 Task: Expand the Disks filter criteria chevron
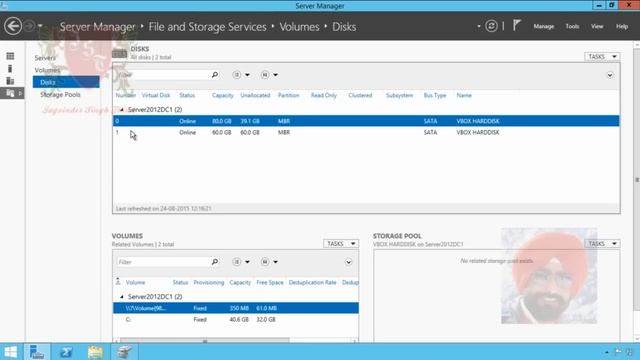click(x=610, y=75)
